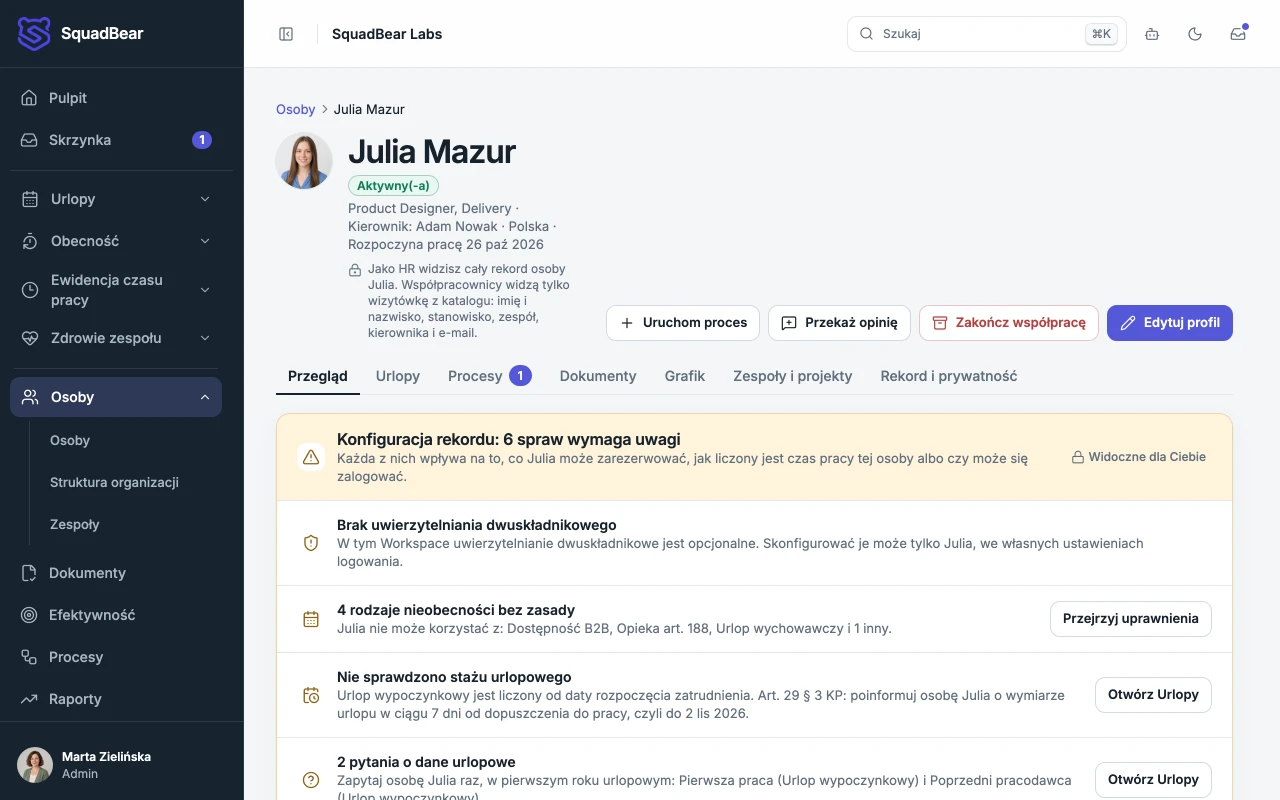Click the Urlopy calendar icon in sidebar
This screenshot has width=1280, height=800.
pos(31,199)
